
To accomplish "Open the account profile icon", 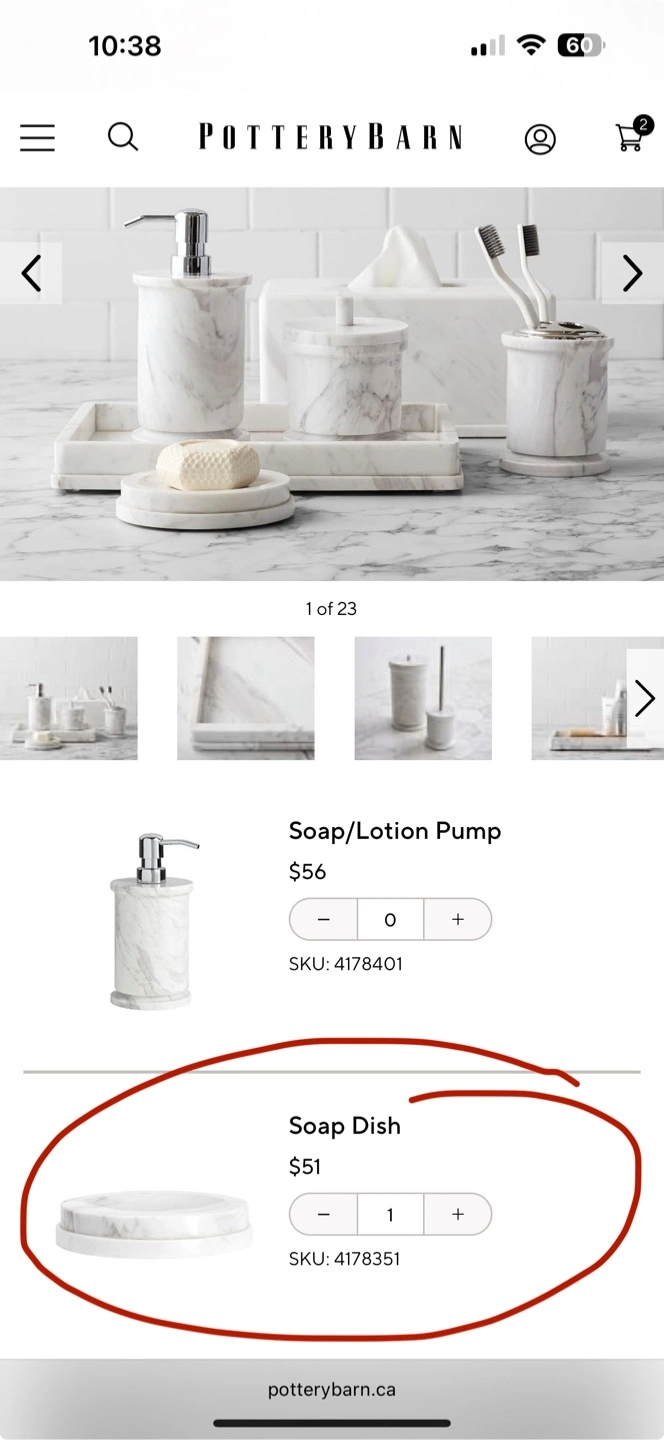I will pos(540,139).
